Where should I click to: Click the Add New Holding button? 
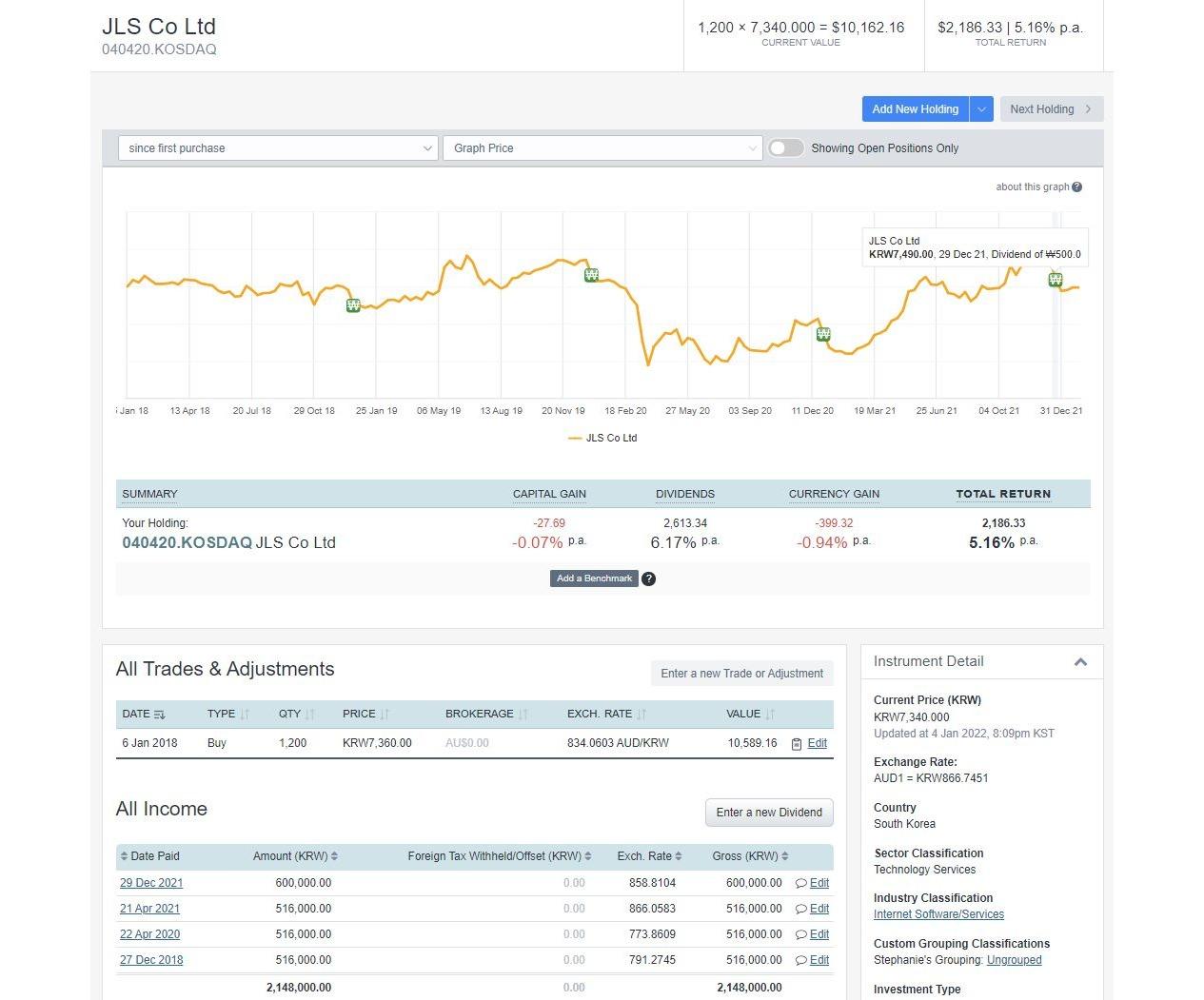915,108
